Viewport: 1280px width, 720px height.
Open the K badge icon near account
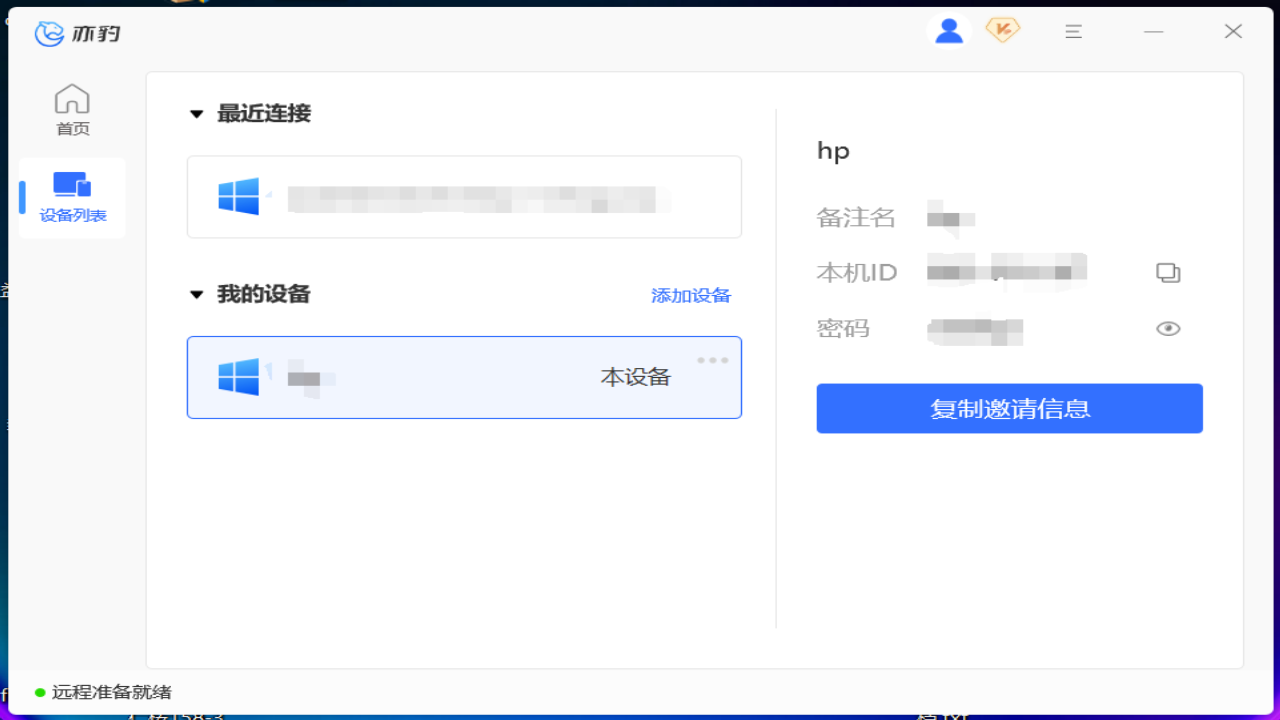[1002, 30]
